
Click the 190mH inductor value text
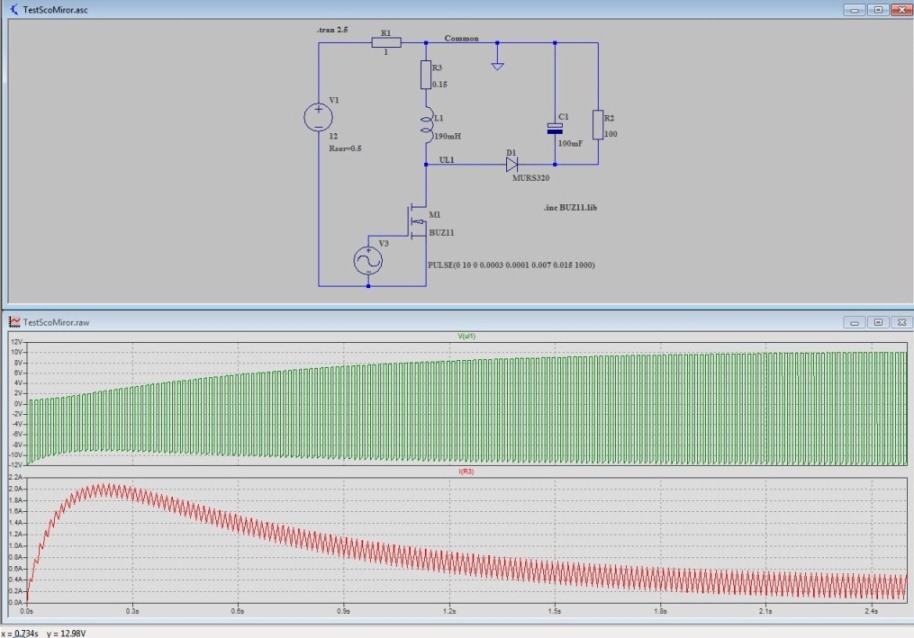pyautogui.click(x=447, y=135)
